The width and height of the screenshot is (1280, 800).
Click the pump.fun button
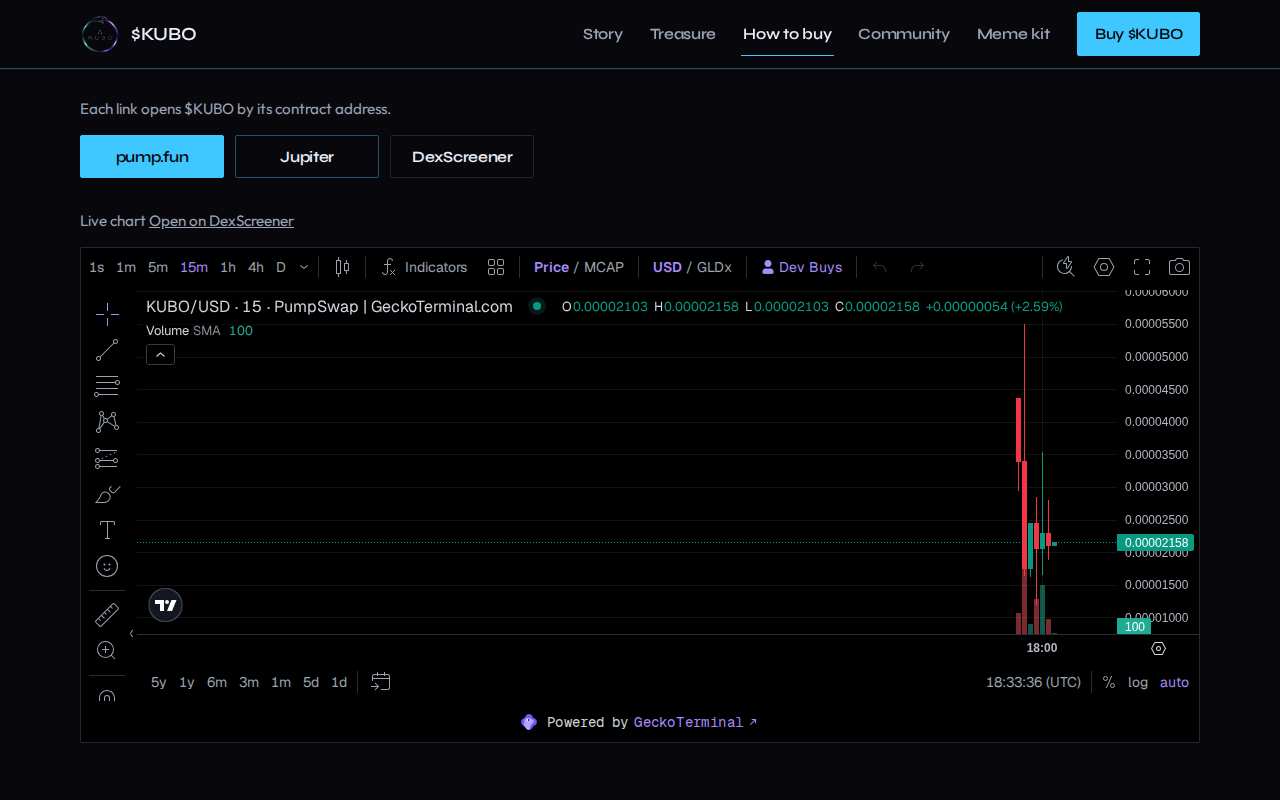pos(152,157)
